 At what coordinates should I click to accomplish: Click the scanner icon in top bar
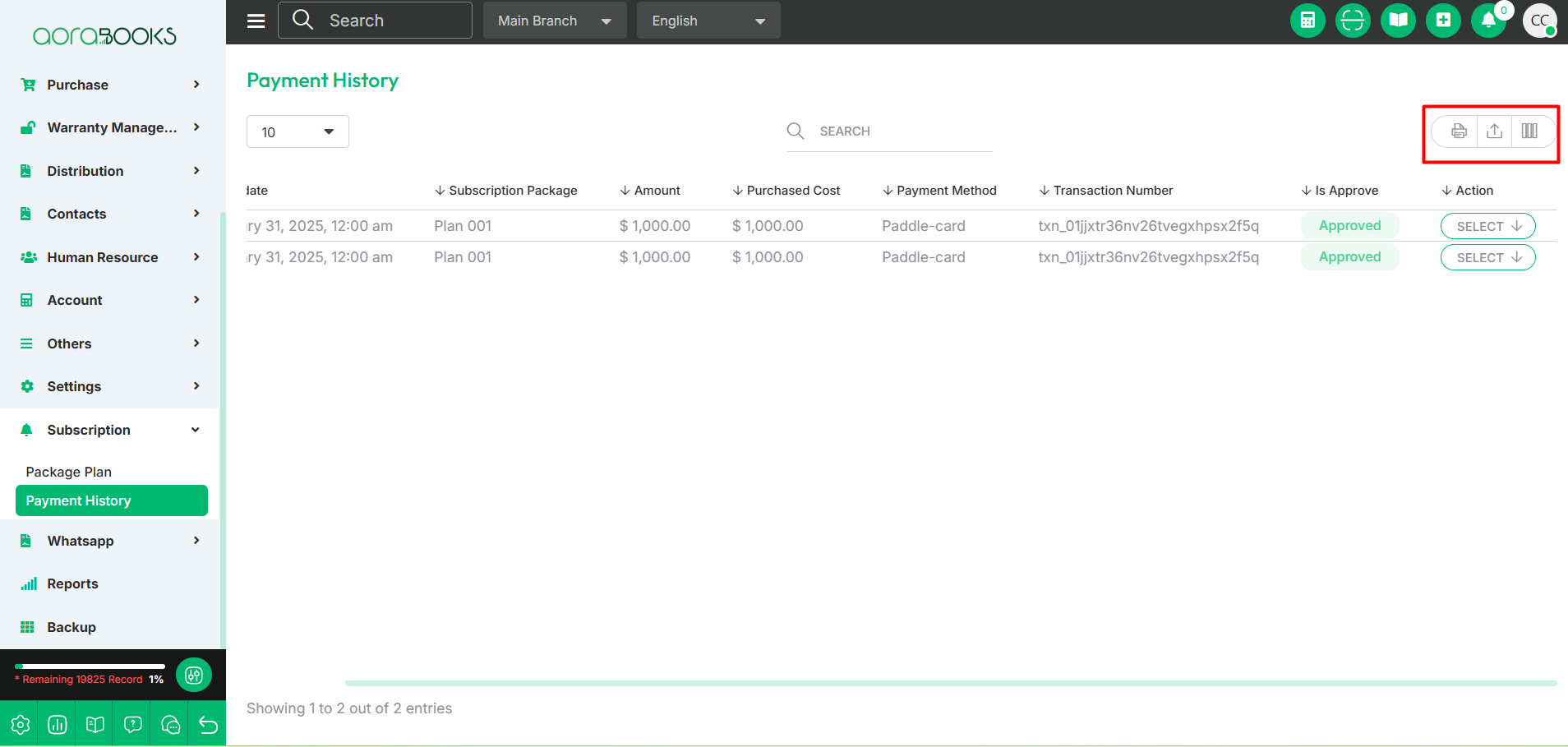click(x=1353, y=21)
